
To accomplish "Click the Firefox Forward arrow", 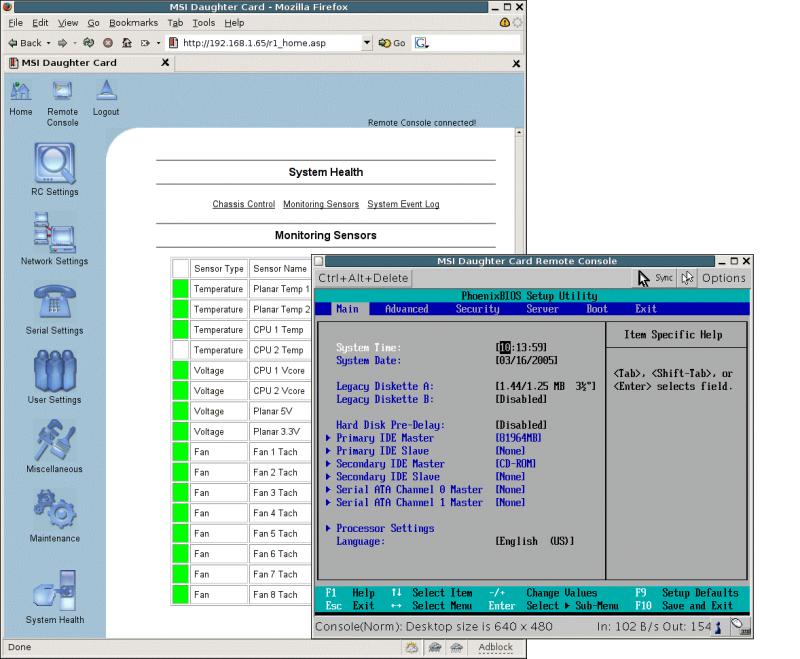I will tap(63, 43).
